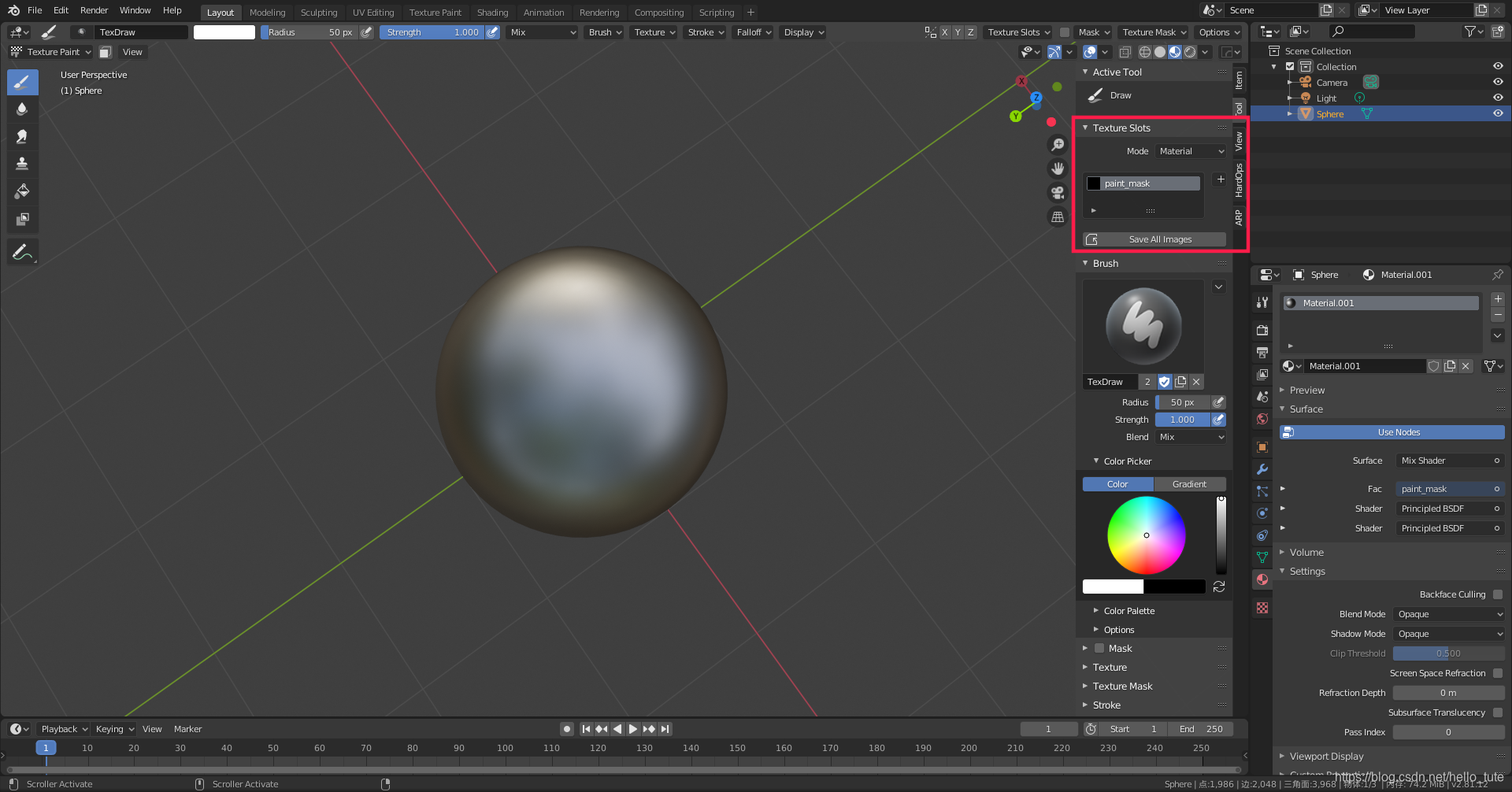
Task: Open Texture properties checker icon
Action: (x=1262, y=608)
